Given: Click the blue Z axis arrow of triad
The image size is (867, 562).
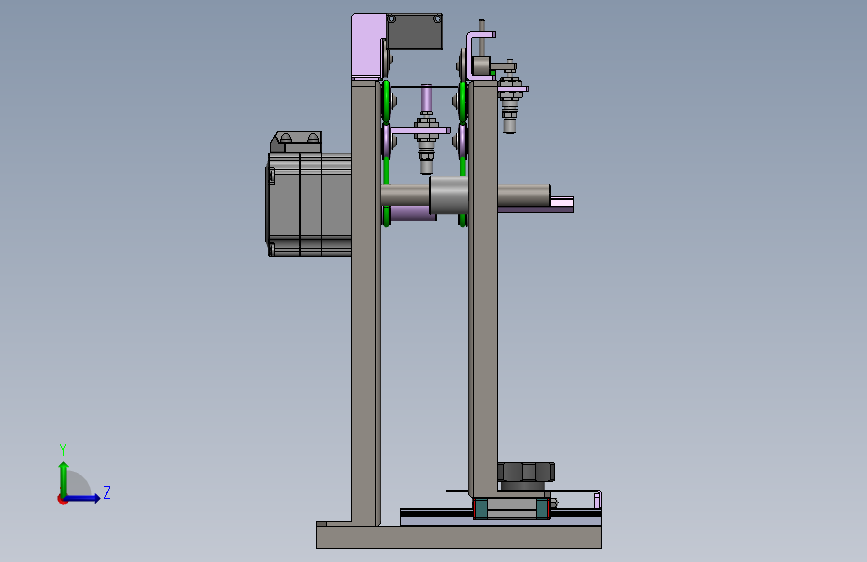Looking at the screenshot, I should 82,498.
